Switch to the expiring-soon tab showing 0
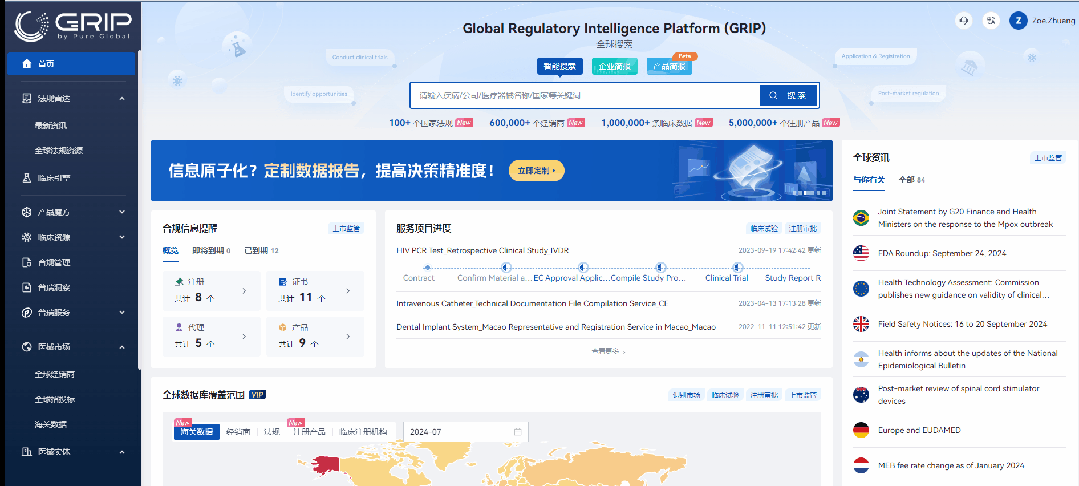This screenshot has height=486, width=1079. [x=211, y=251]
